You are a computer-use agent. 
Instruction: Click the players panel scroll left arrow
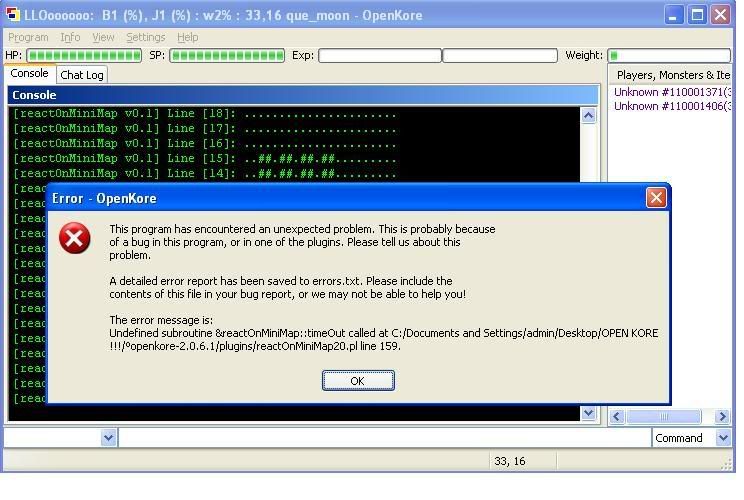pyautogui.click(x=617, y=417)
